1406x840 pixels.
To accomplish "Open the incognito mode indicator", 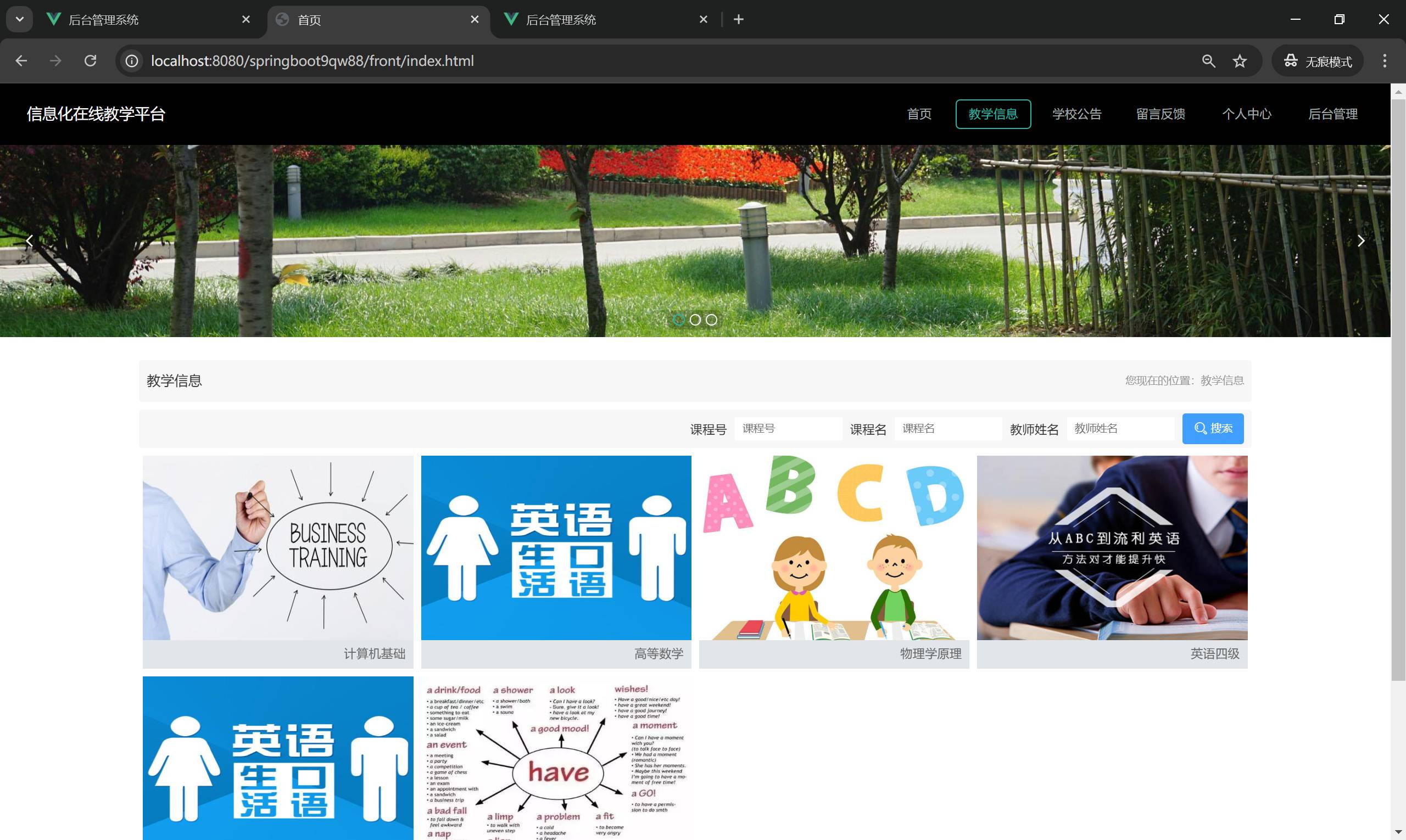I will click(1318, 60).
